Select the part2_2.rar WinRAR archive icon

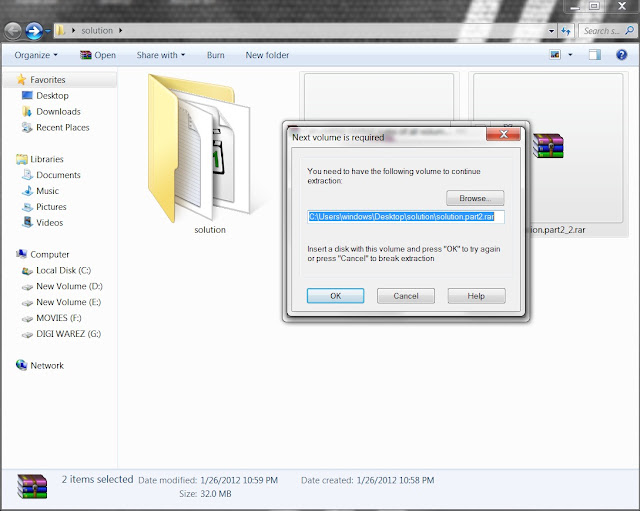pos(547,146)
